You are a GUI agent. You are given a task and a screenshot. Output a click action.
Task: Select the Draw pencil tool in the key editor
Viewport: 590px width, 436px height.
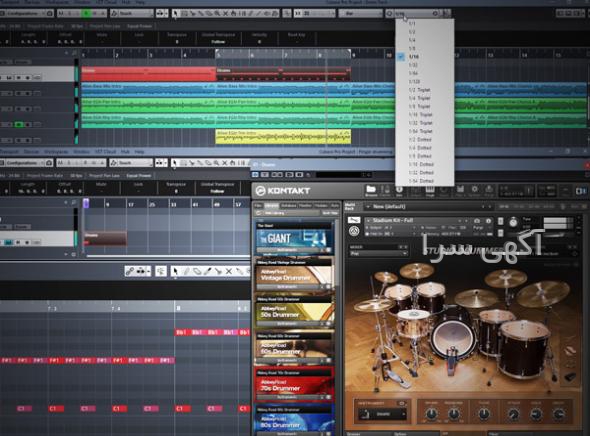tap(186, 271)
